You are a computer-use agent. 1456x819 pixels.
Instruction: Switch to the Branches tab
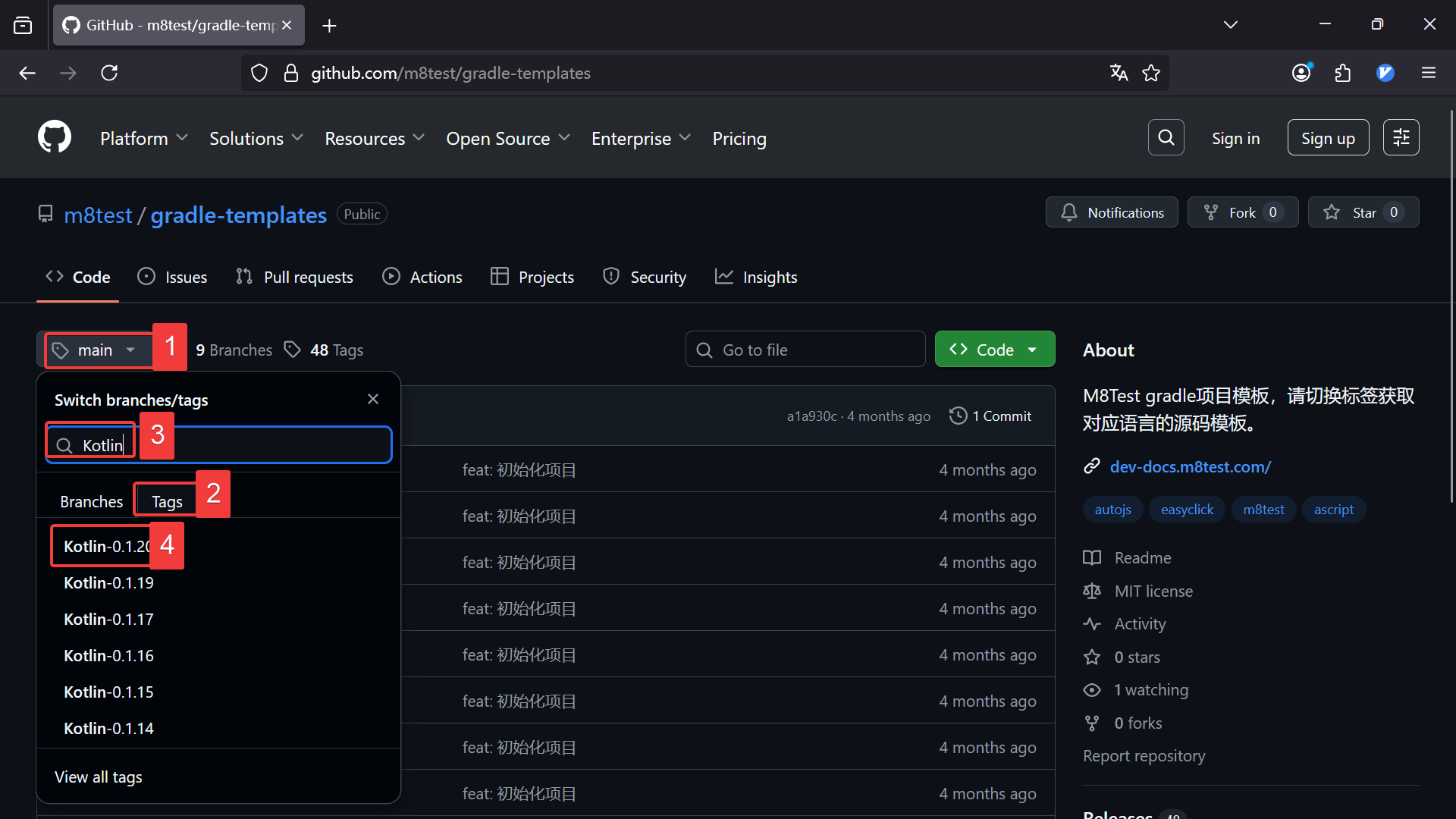point(91,501)
